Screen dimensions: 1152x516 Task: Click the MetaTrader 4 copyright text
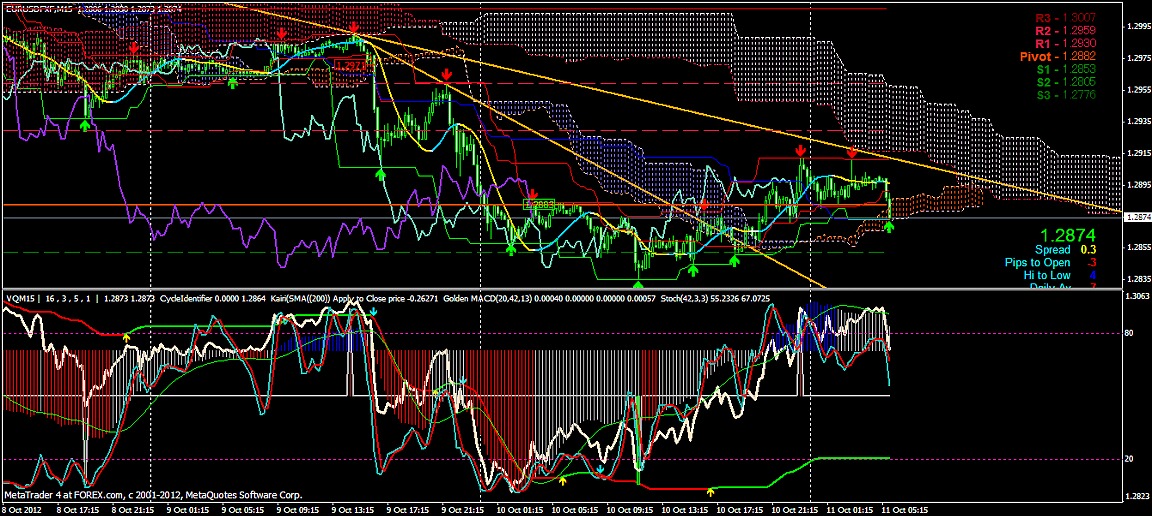(x=130, y=494)
